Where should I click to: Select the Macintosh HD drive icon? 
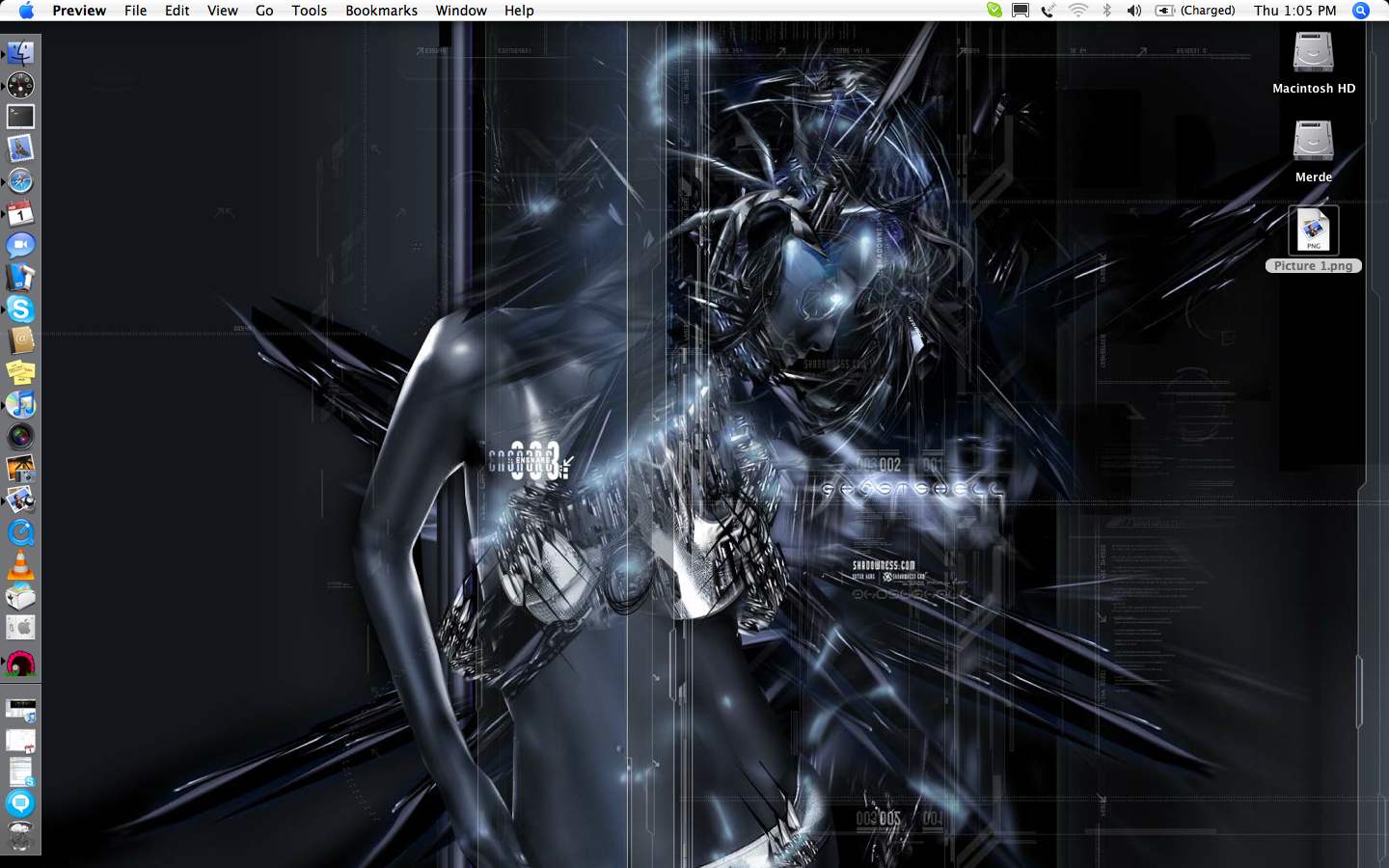(1314, 52)
